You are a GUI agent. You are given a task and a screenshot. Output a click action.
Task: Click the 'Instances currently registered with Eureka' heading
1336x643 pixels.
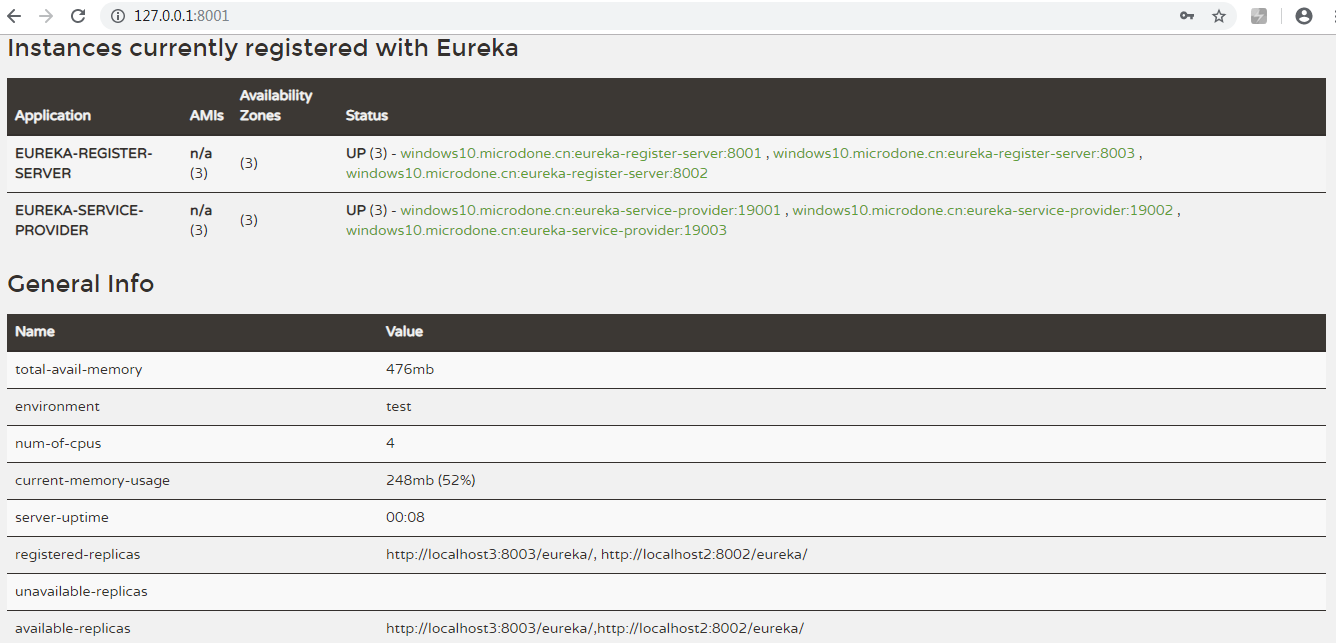click(x=263, y=48)
